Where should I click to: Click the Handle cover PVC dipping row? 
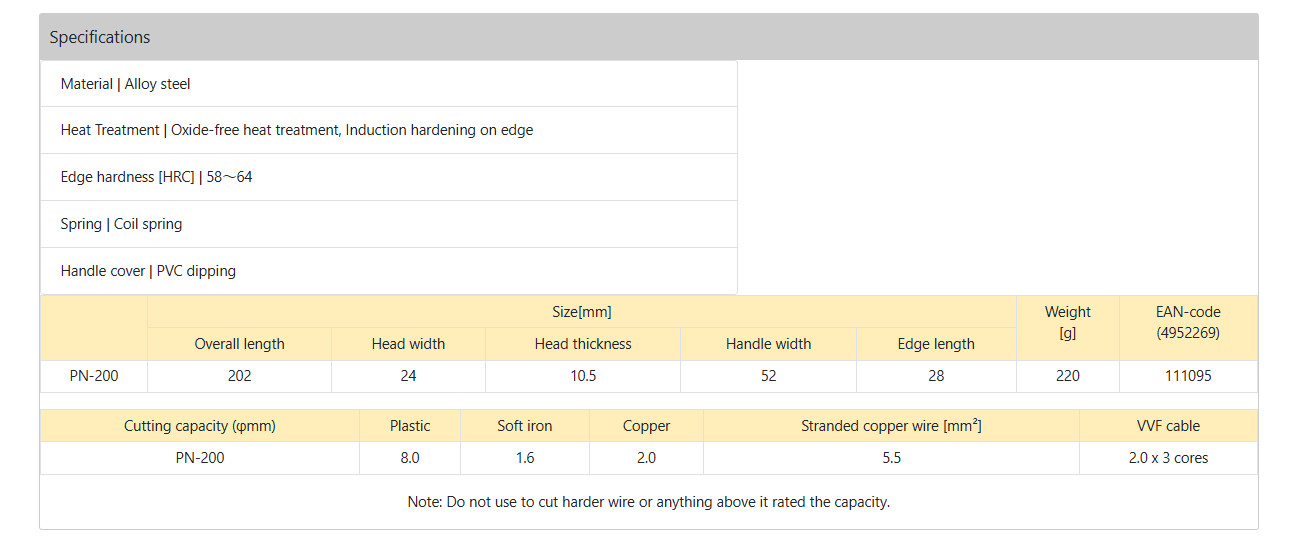pos(389,271)
